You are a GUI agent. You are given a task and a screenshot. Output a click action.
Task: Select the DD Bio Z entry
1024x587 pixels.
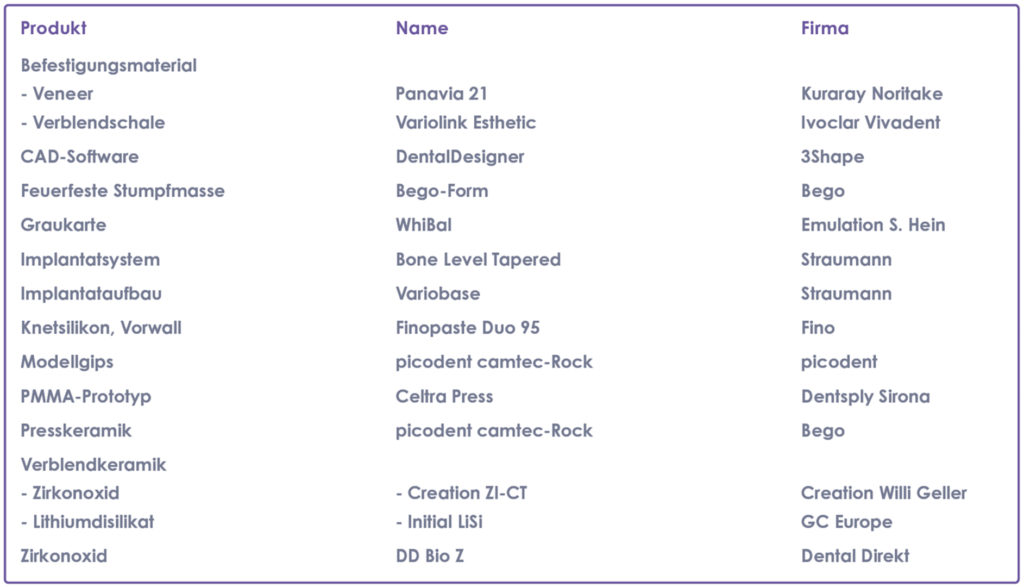(430, 556)
